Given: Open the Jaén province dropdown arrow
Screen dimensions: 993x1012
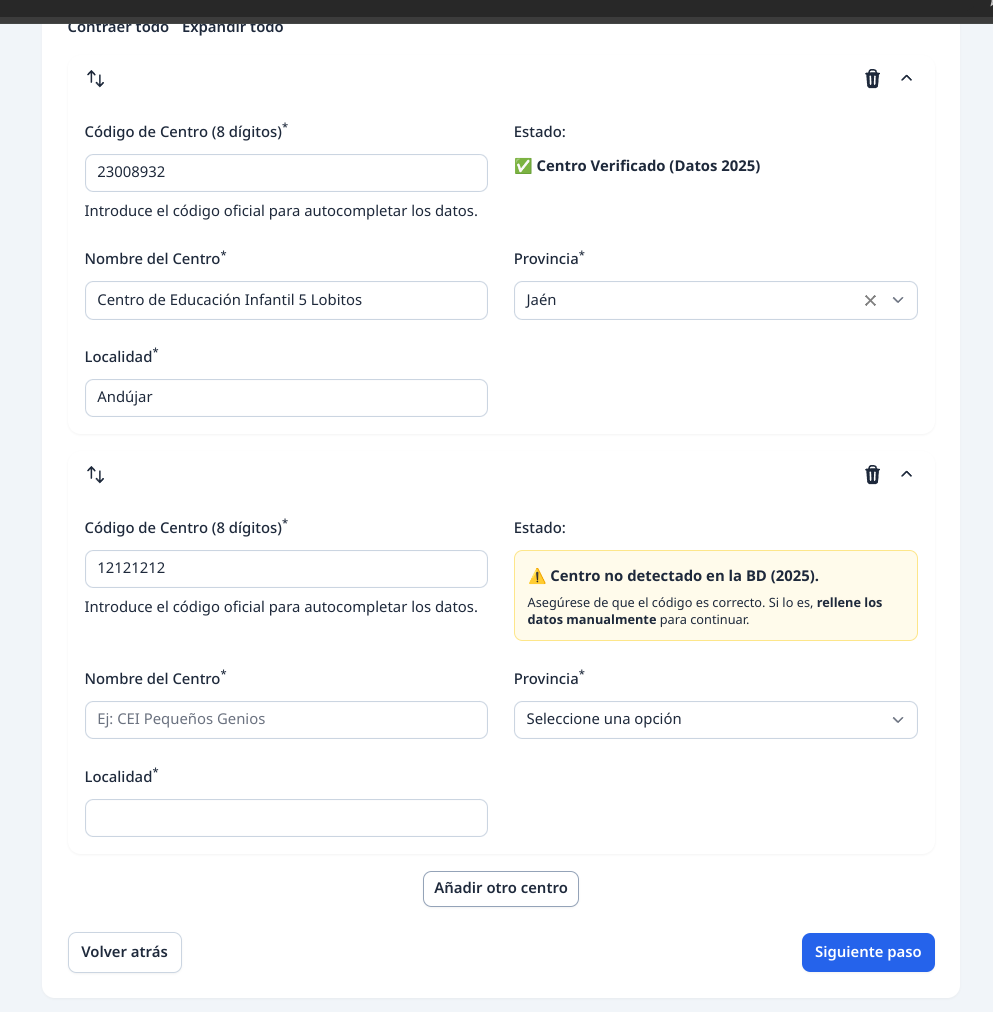Looking at the screenshot, I should (x=898, y=301).
